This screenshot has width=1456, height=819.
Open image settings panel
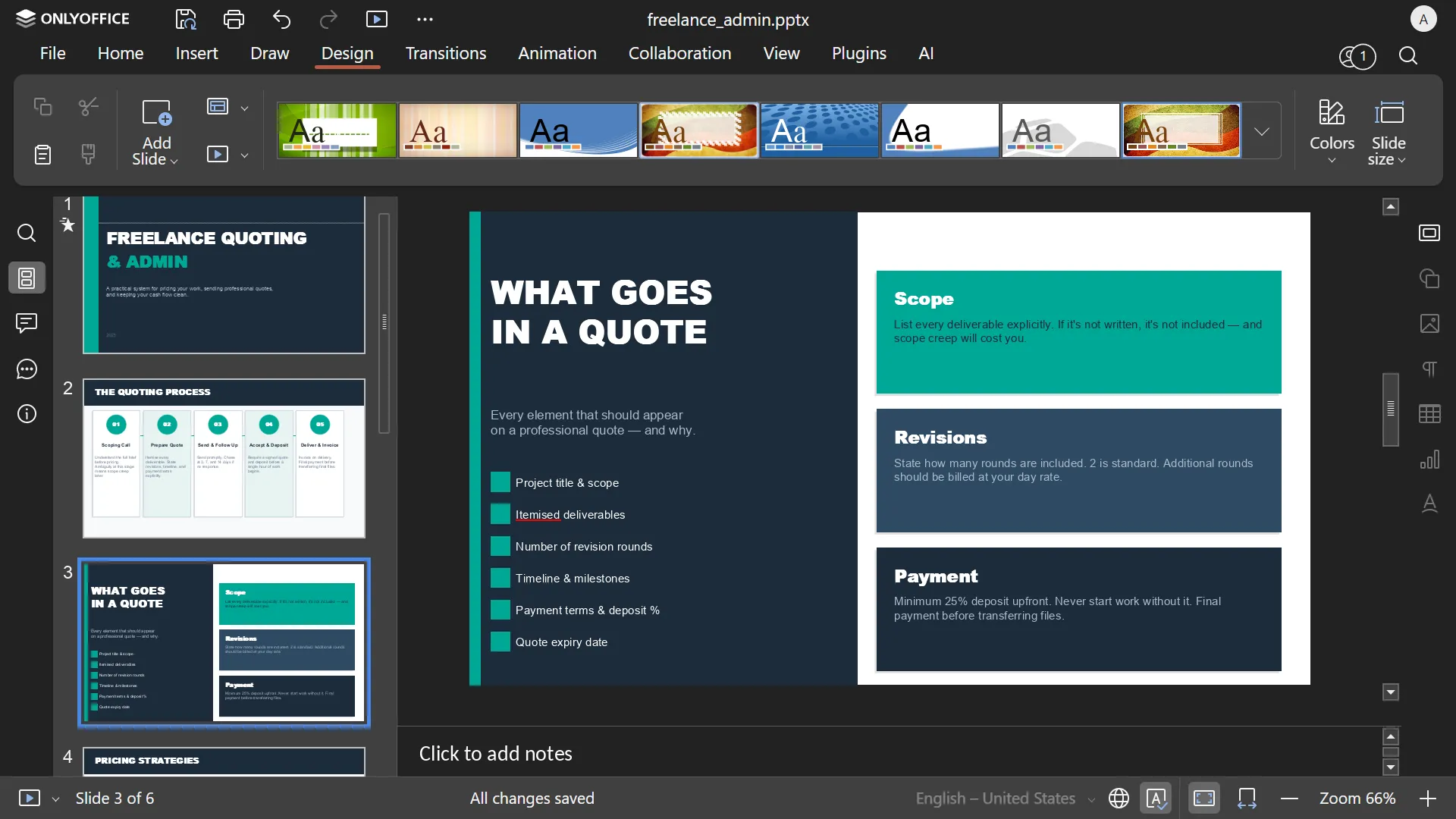[1429, 324]
